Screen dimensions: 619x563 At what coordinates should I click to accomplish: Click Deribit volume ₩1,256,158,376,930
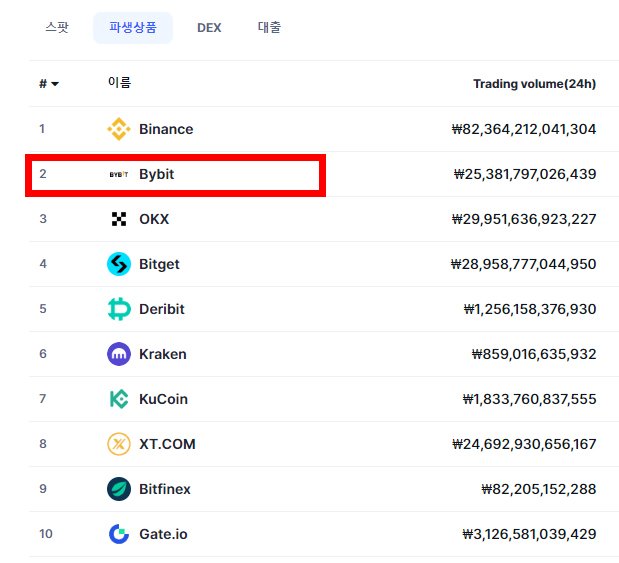tap(530, 309)
